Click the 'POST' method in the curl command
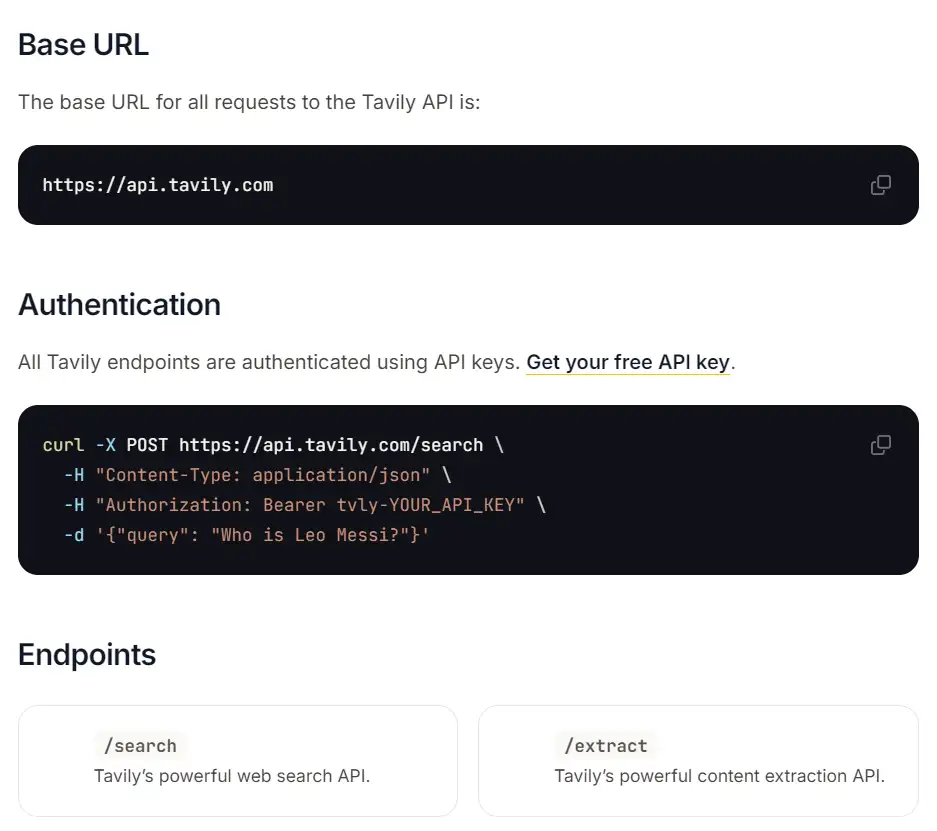The width and height of the screenshot is (937, 831). [x=147, y=445]
